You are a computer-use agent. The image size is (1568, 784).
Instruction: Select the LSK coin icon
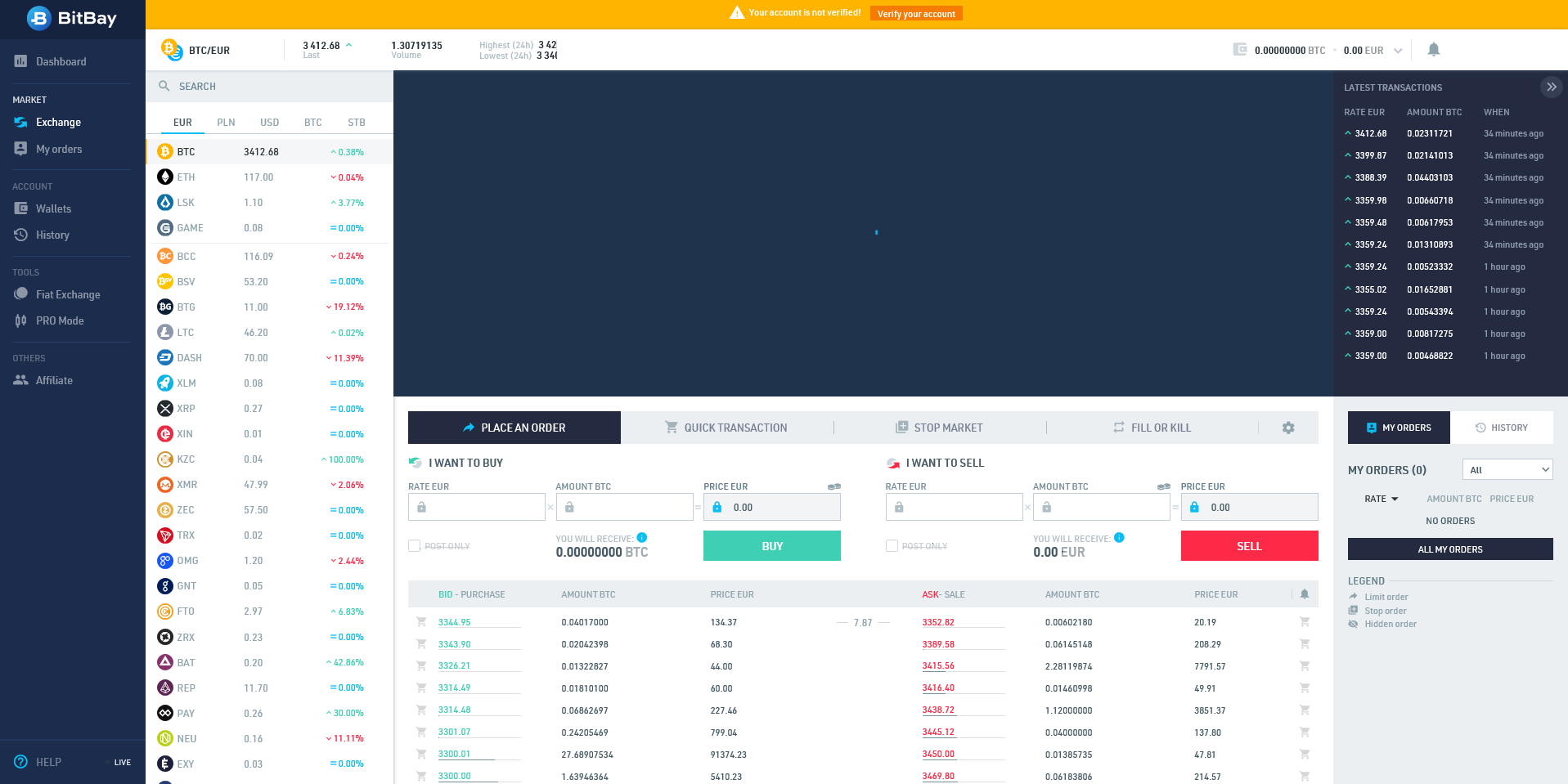tap(165, 202)
